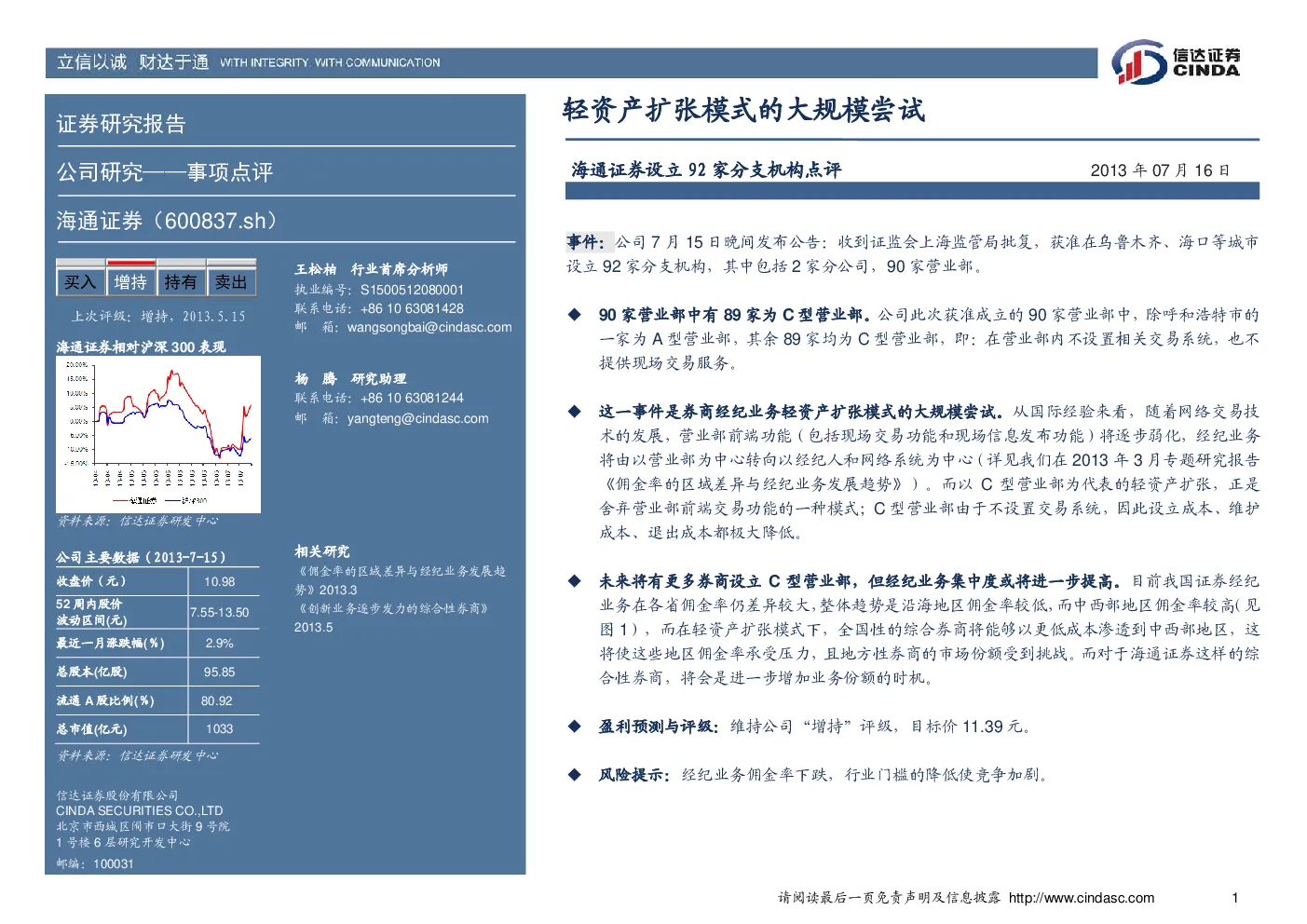Select the 持有 rating box
1307x924 pixels.
tap(181, 281)
